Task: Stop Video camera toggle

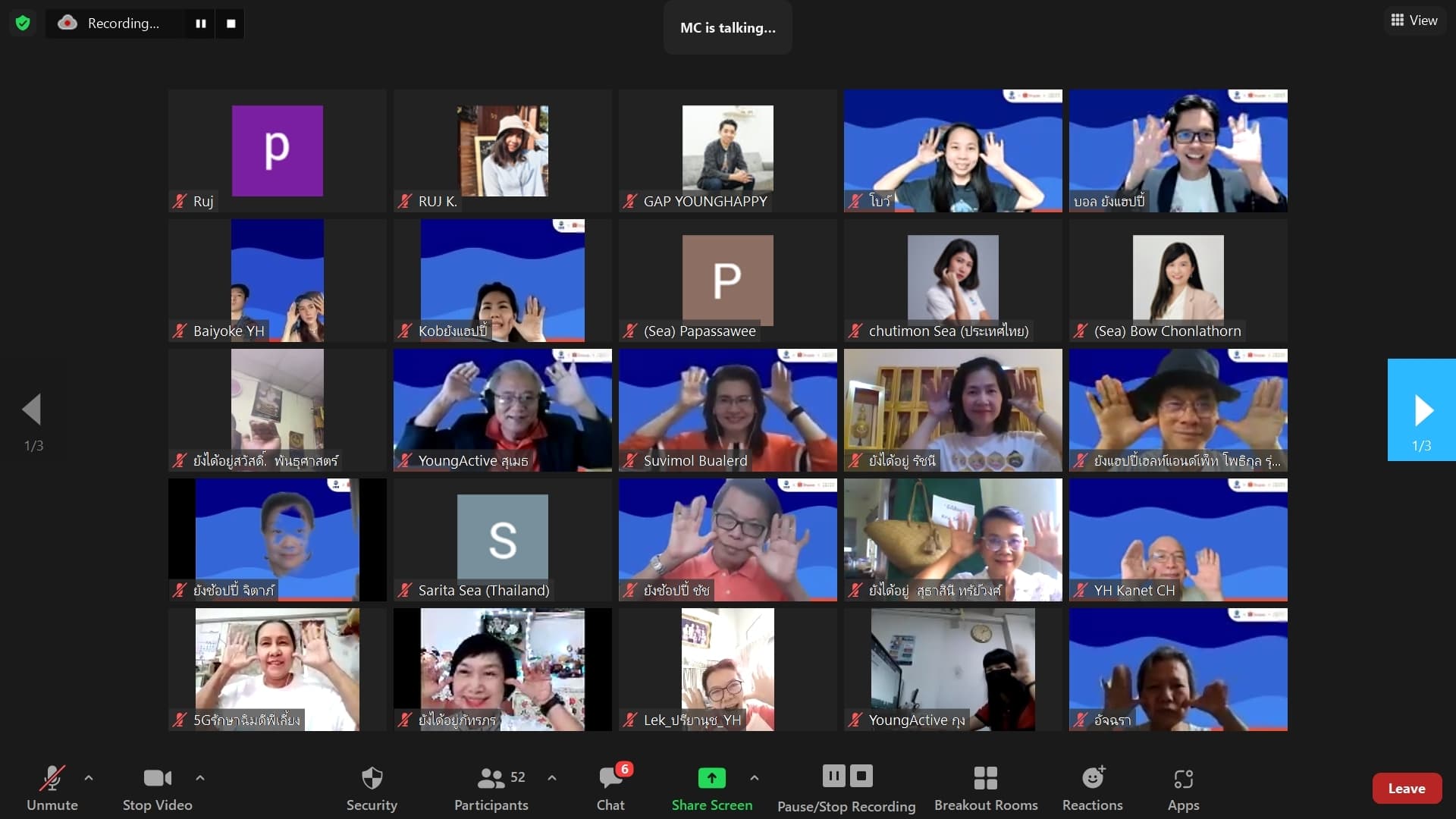Action: pos(157,789)
